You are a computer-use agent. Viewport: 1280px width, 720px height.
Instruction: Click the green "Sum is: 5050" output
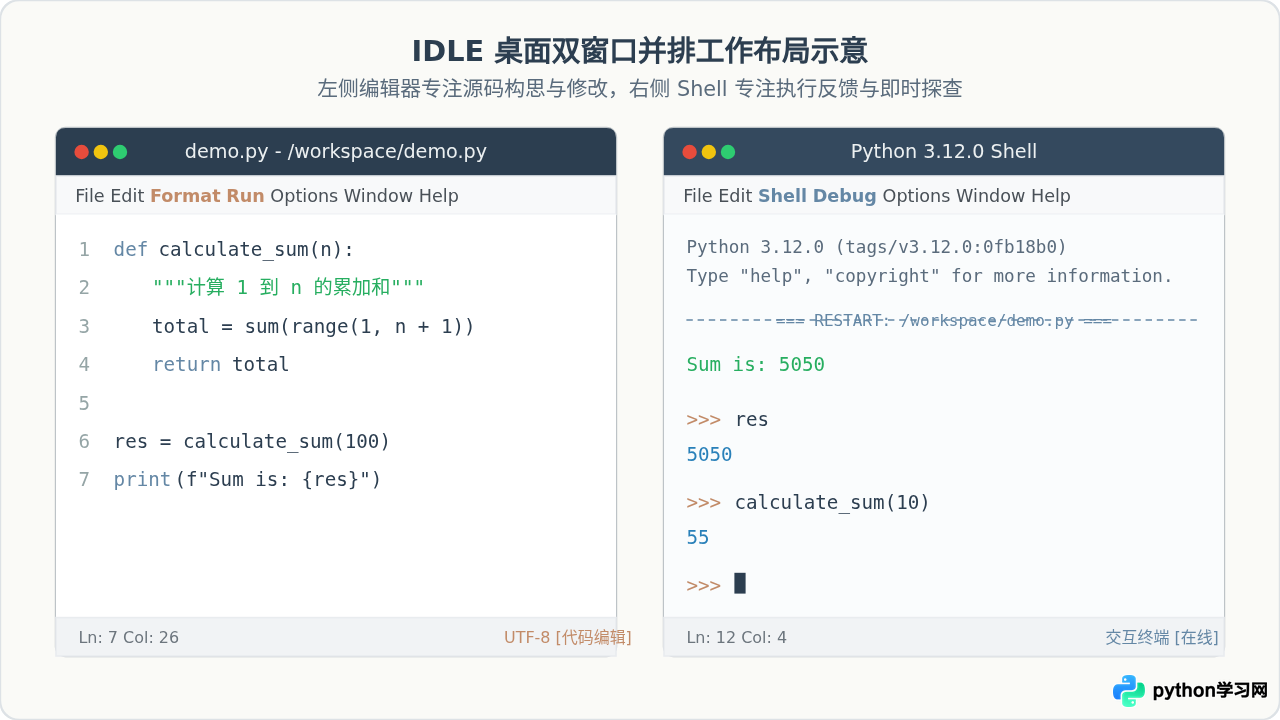(756, 364)
